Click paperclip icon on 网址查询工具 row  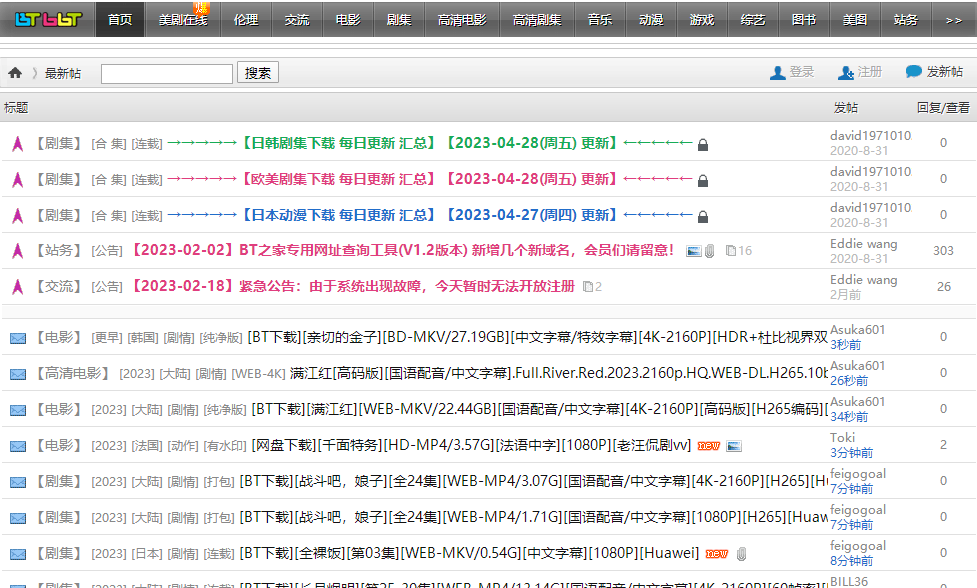[x=709, y=251]
